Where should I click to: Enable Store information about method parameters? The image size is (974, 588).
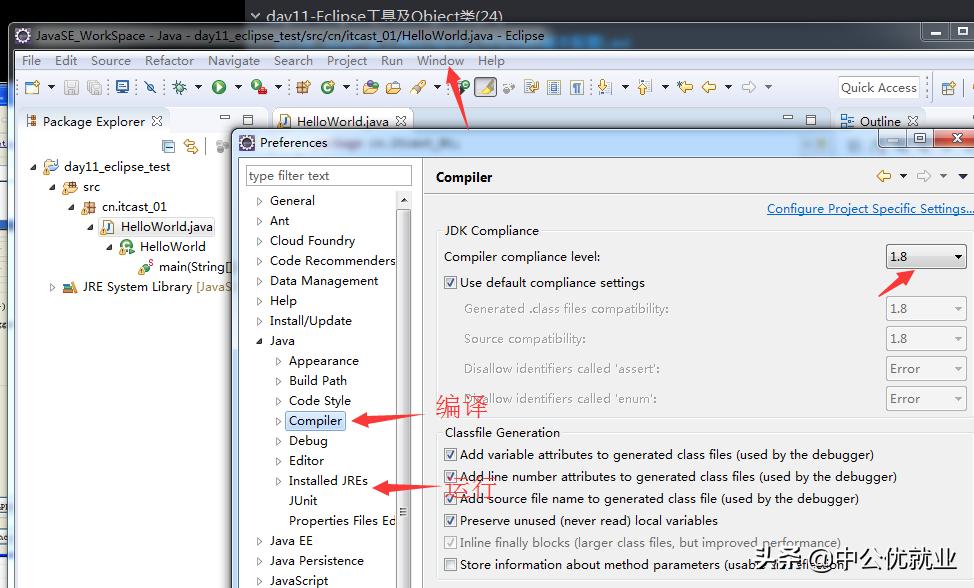click(x=450, y=564)
